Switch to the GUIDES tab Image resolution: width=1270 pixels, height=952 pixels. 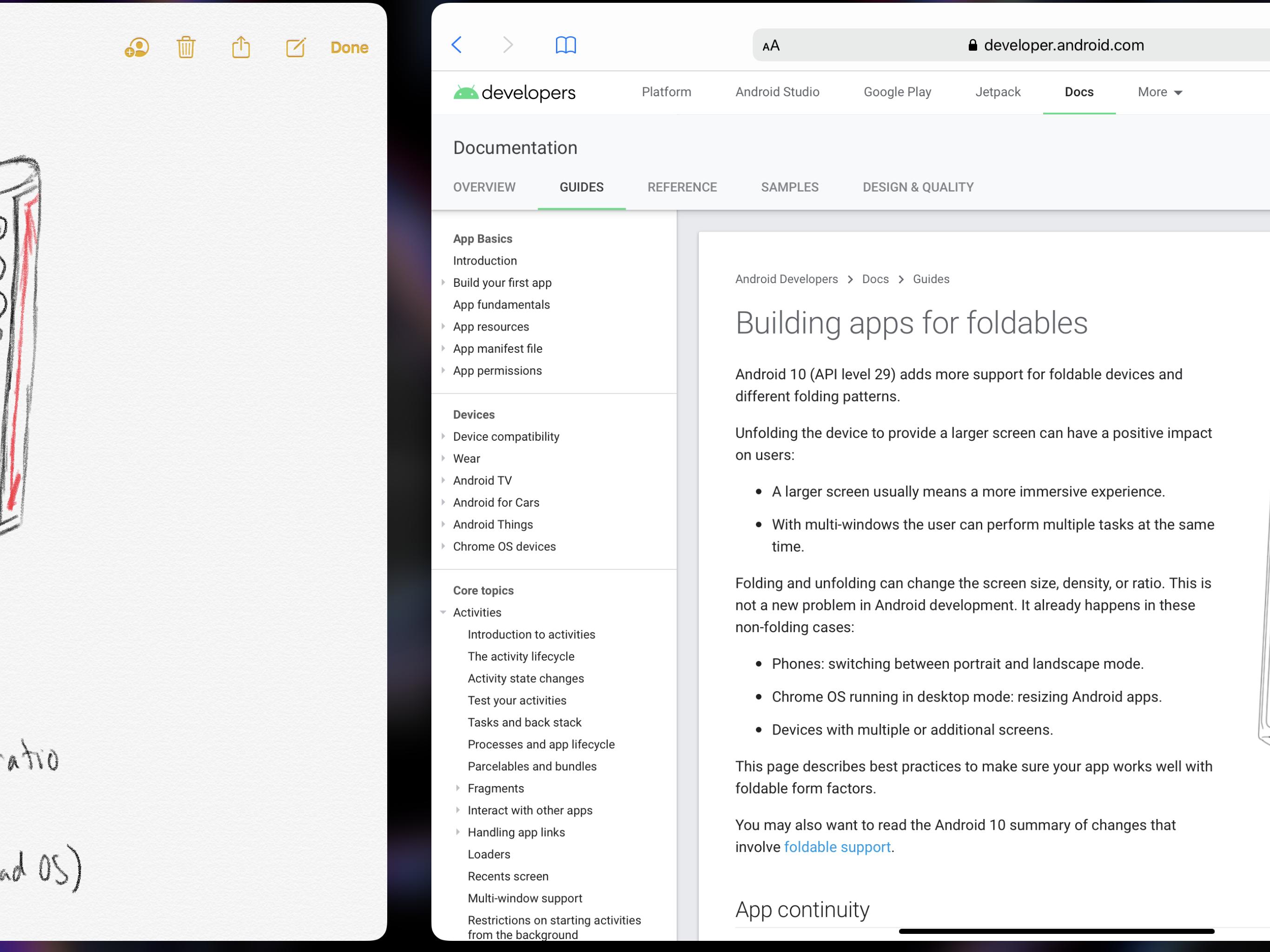pos(581,187)
